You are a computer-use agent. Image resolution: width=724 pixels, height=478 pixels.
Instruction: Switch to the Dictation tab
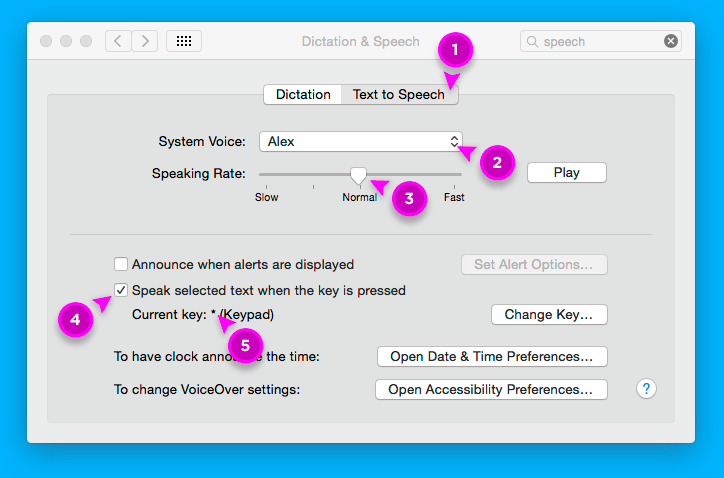(x=303, y=95)
